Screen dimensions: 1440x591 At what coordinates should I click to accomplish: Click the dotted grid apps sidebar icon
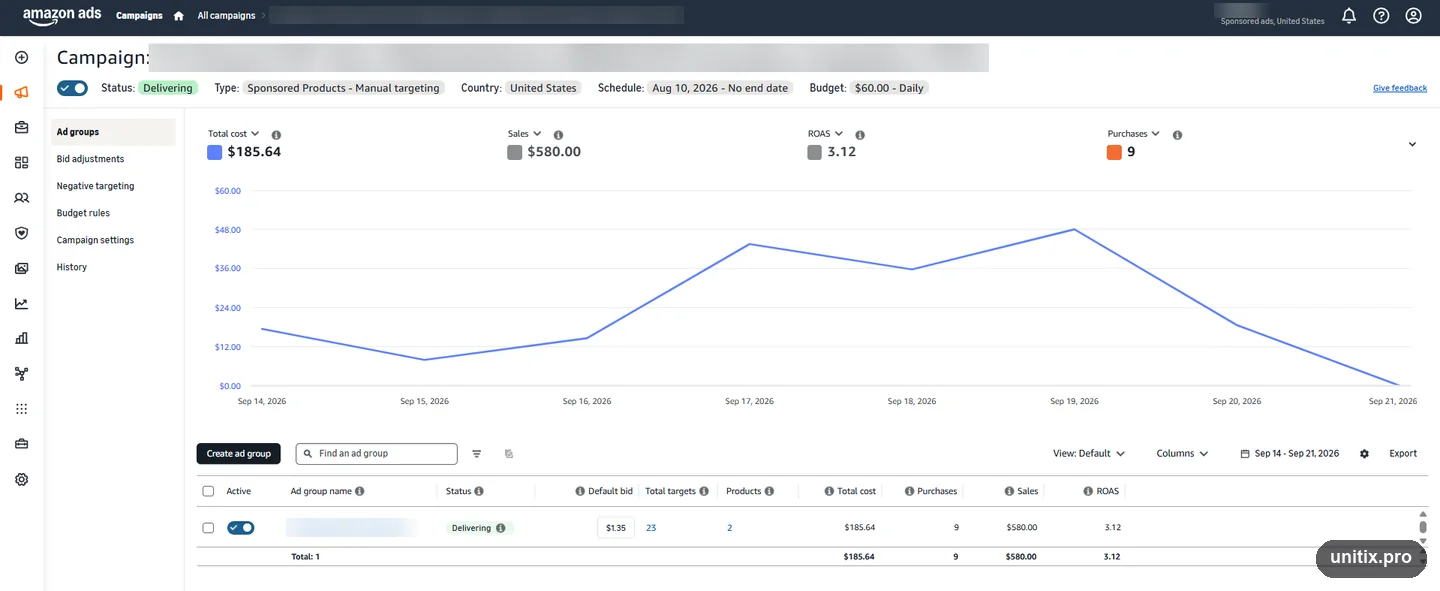[x=22, y=409]
